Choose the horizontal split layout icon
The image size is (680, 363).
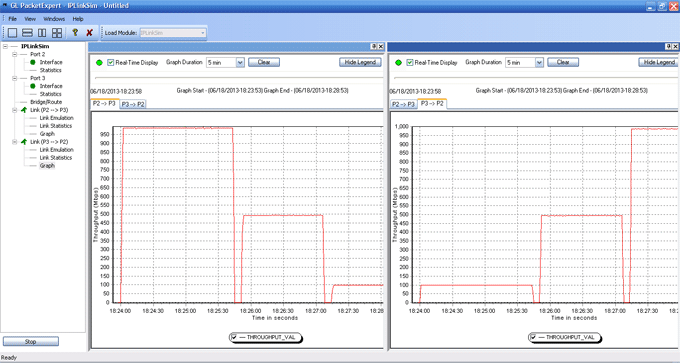[27, 33]
